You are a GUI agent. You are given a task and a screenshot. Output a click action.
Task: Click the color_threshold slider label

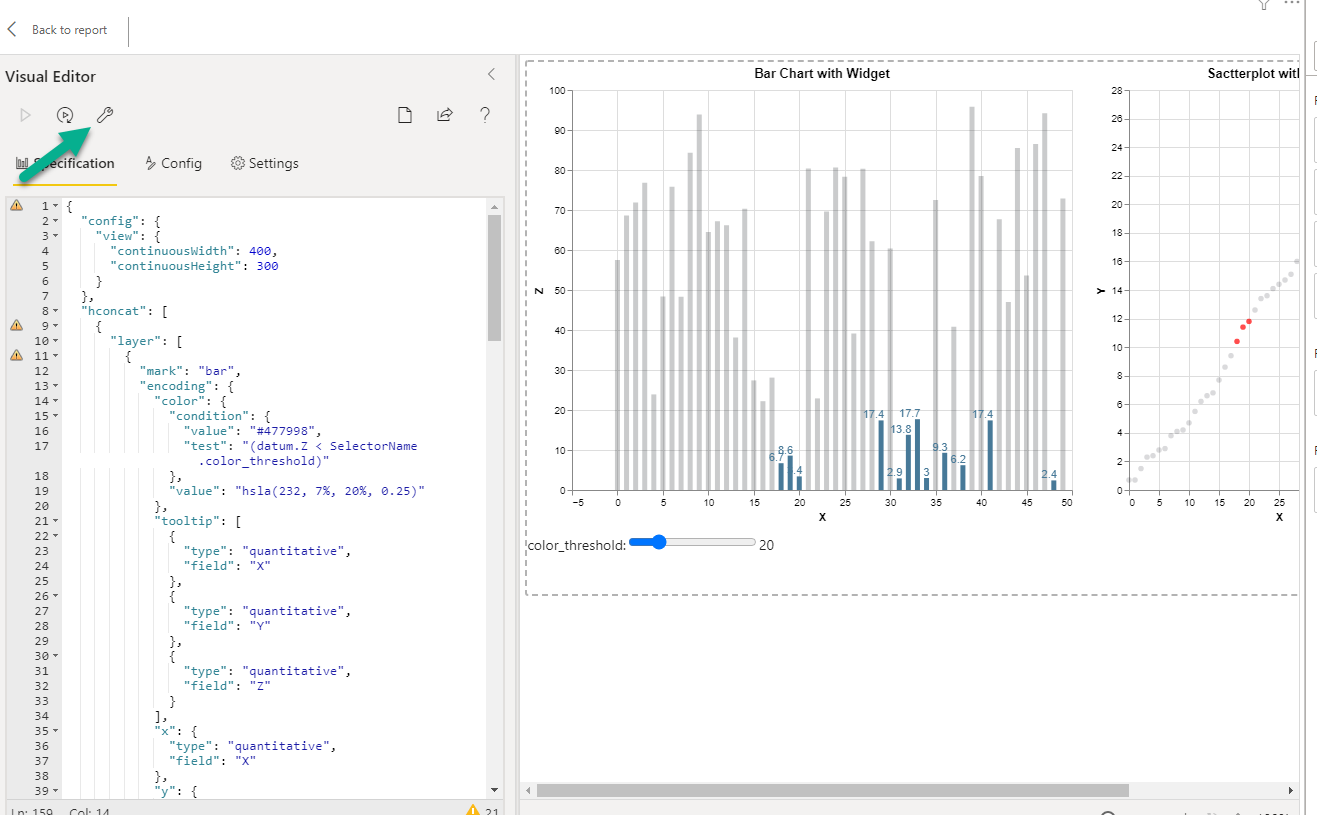click(576, 545)
